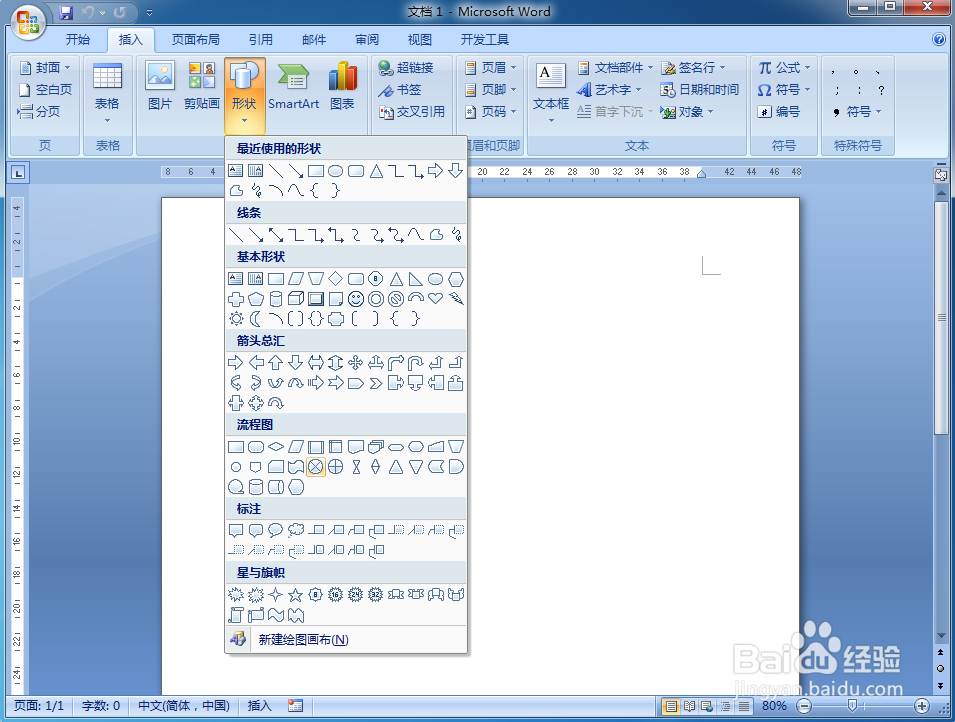Image resolution: width=955 pixels, height=722 pixels.
Task: Choose the flowchart Or shape
Action: click(336, 467)
